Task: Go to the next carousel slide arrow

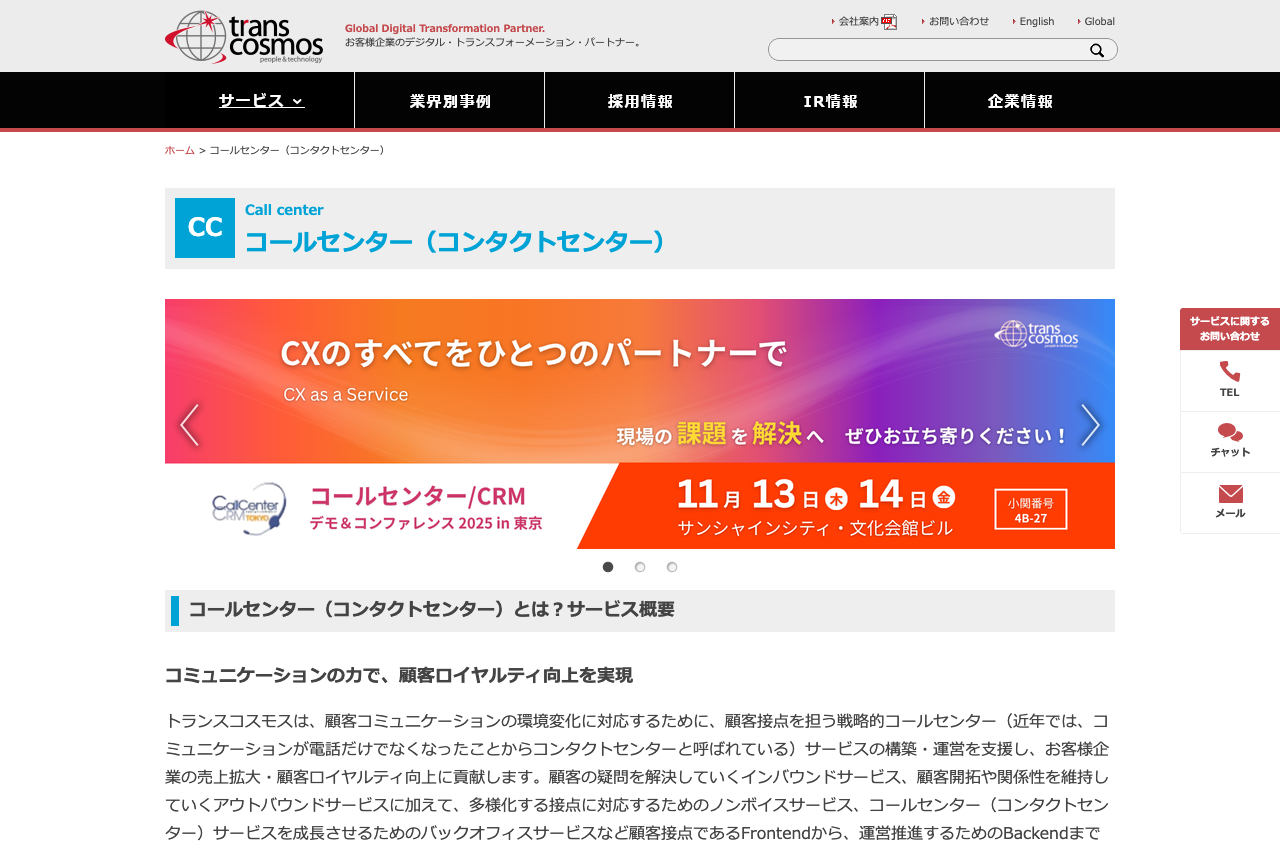Action: click(x=1090, y=425)
